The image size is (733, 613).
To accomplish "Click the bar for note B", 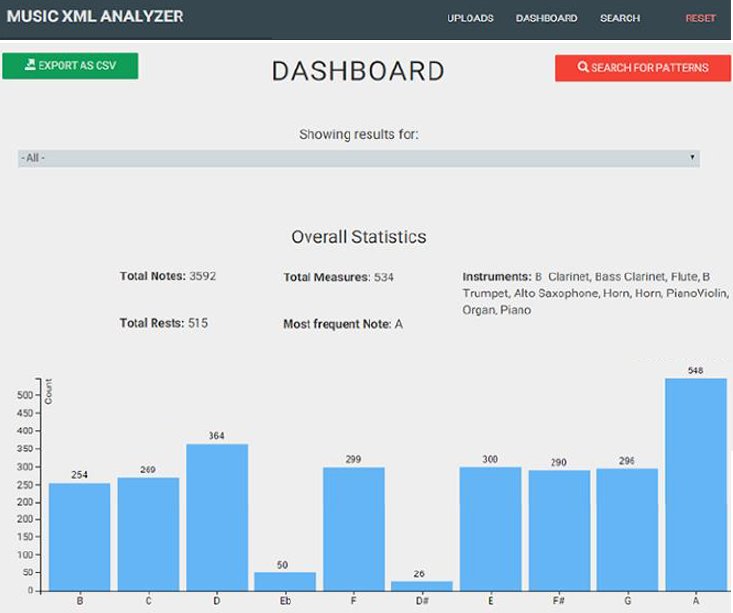I will (79, 537).
